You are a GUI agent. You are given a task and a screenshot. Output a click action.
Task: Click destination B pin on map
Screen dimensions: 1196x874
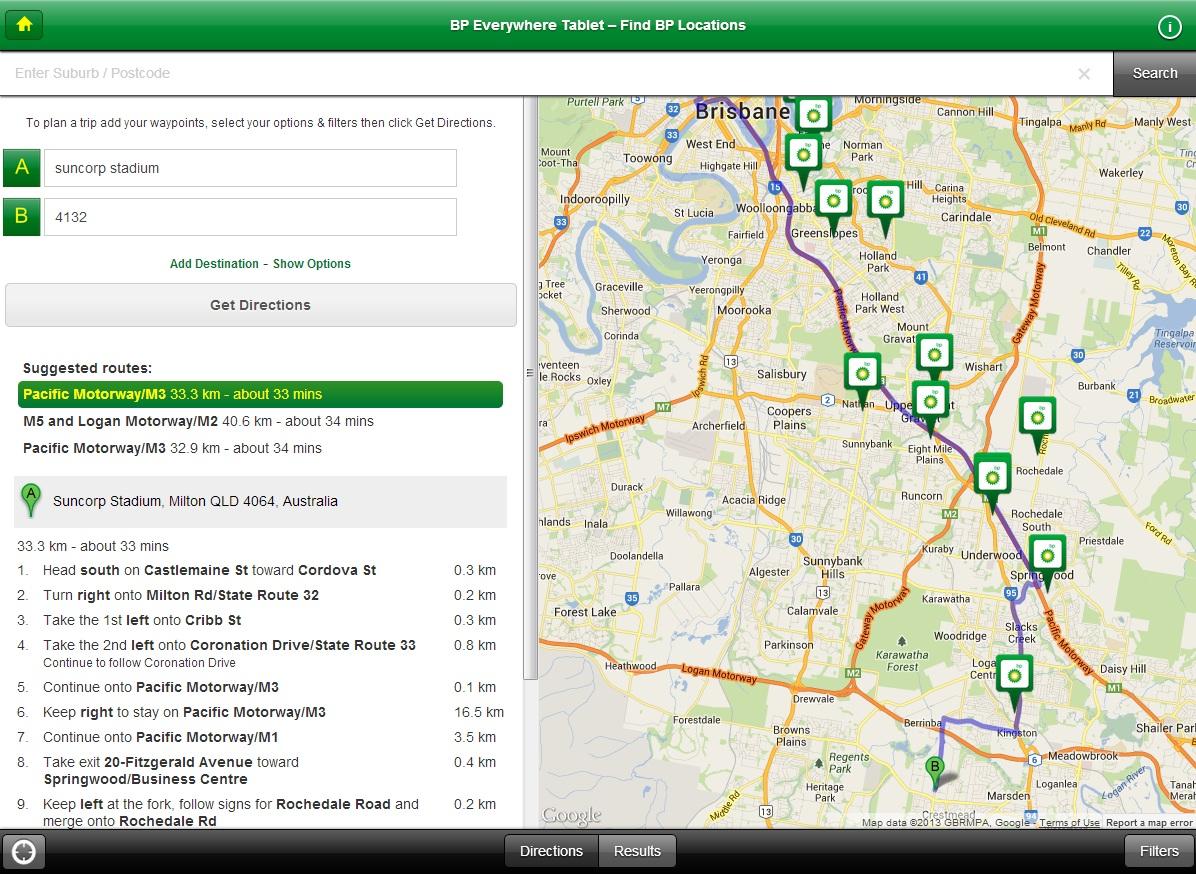coord(934,772)
